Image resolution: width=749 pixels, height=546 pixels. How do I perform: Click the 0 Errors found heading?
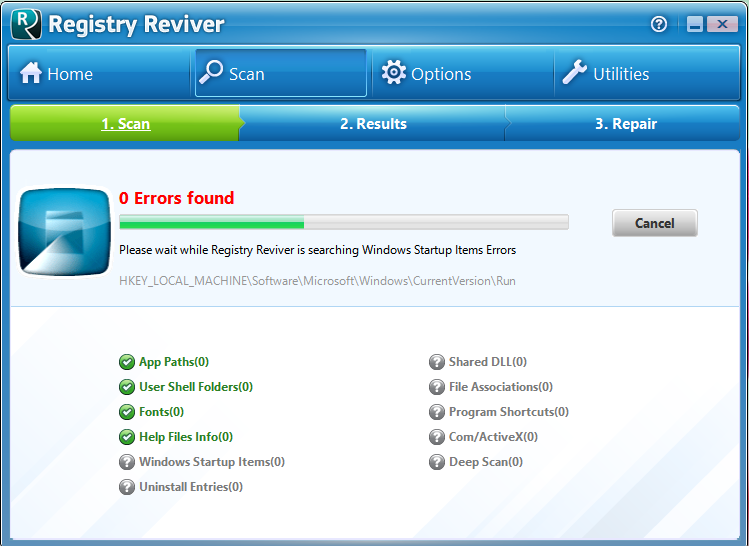[176, 198]
